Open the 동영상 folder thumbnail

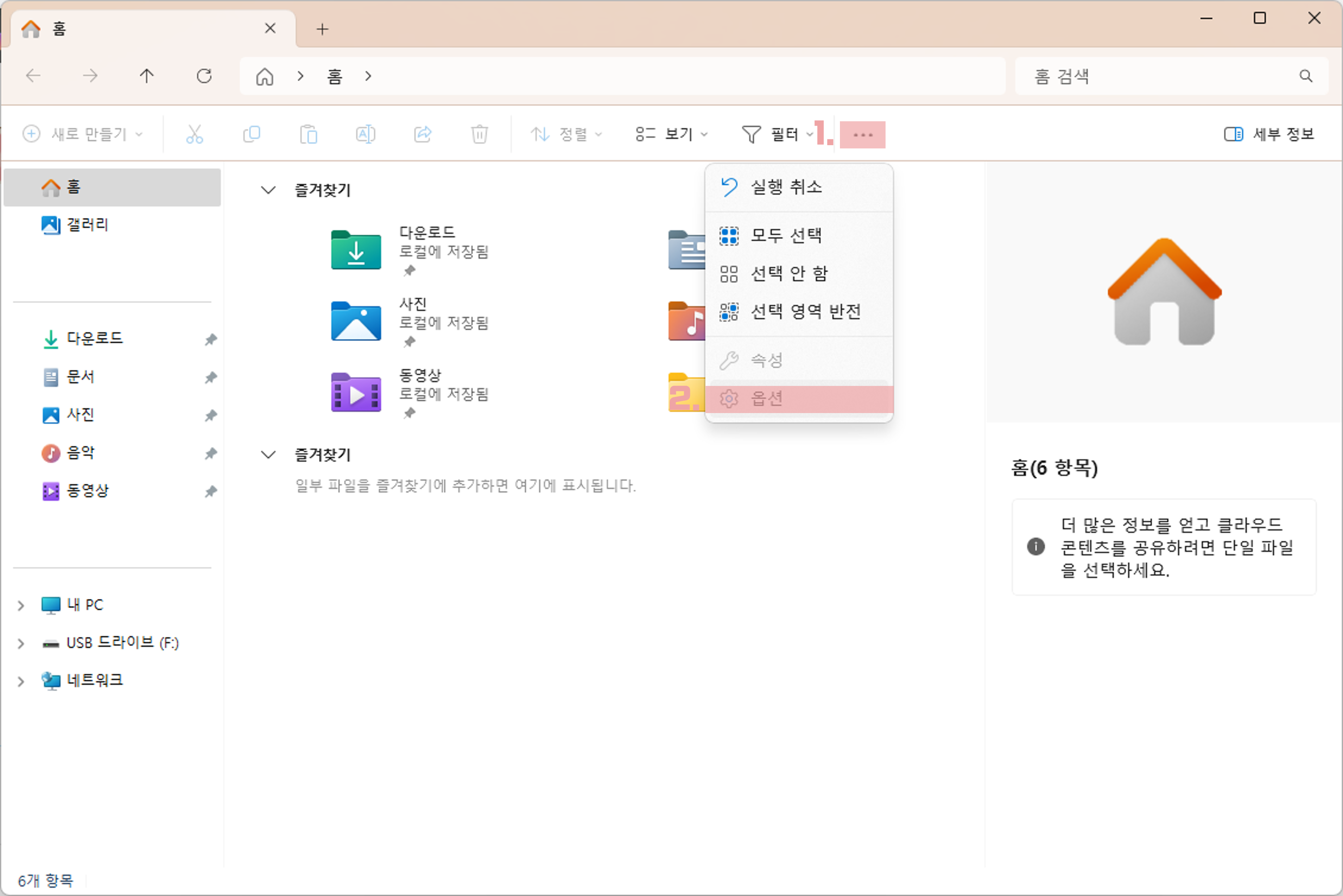click(x=356, y=392)
